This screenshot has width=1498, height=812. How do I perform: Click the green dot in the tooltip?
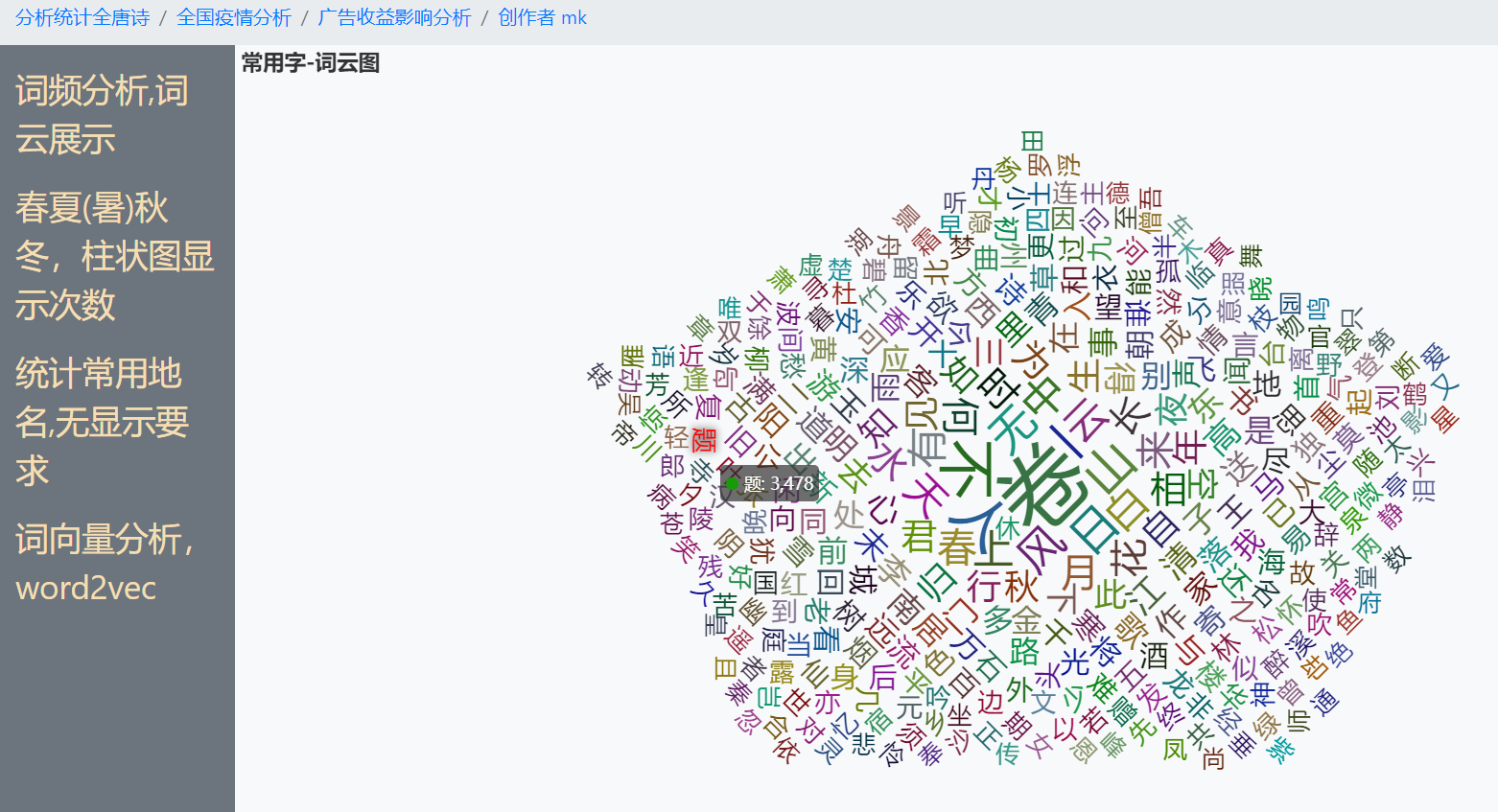pos(734,483)
